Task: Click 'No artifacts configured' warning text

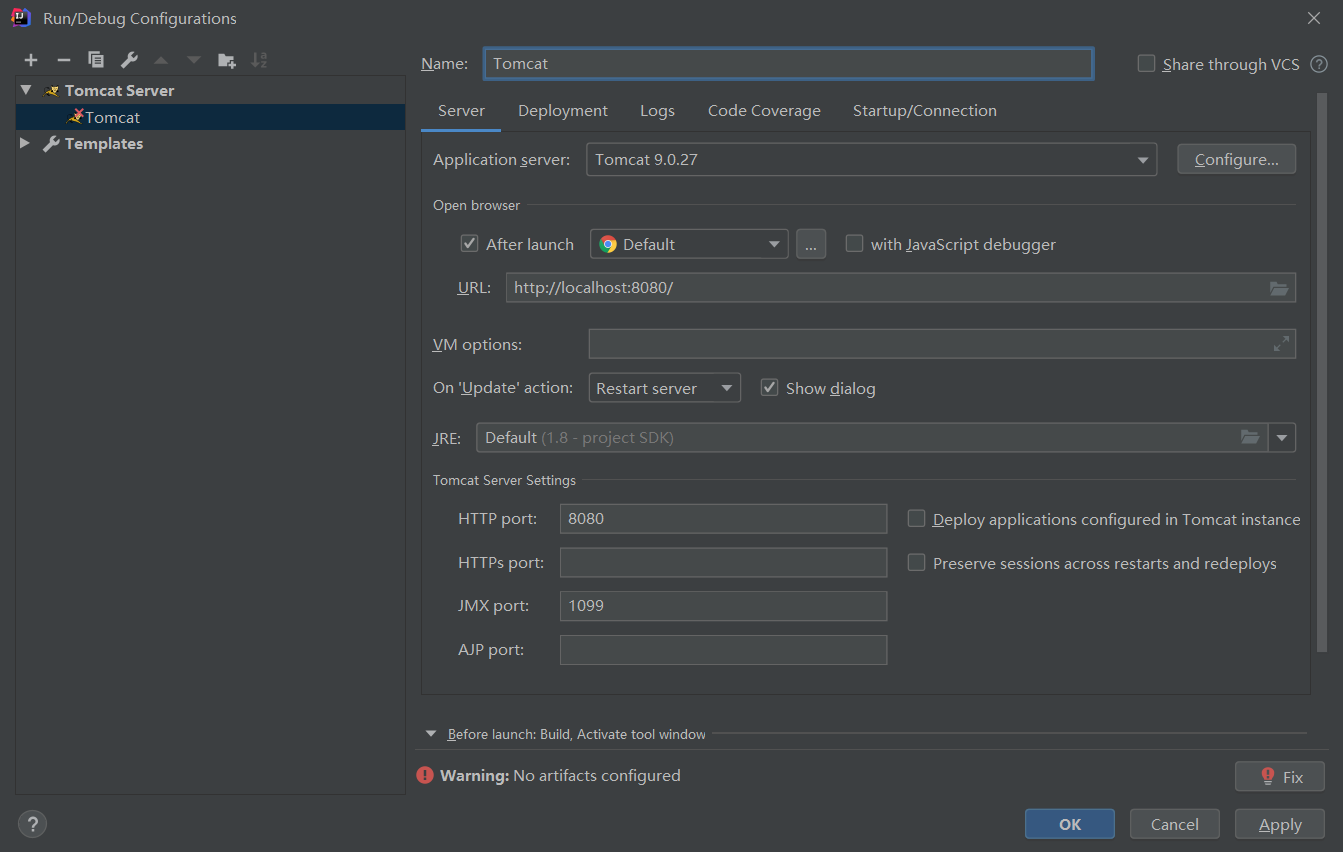Action: (x=597, y=775)
